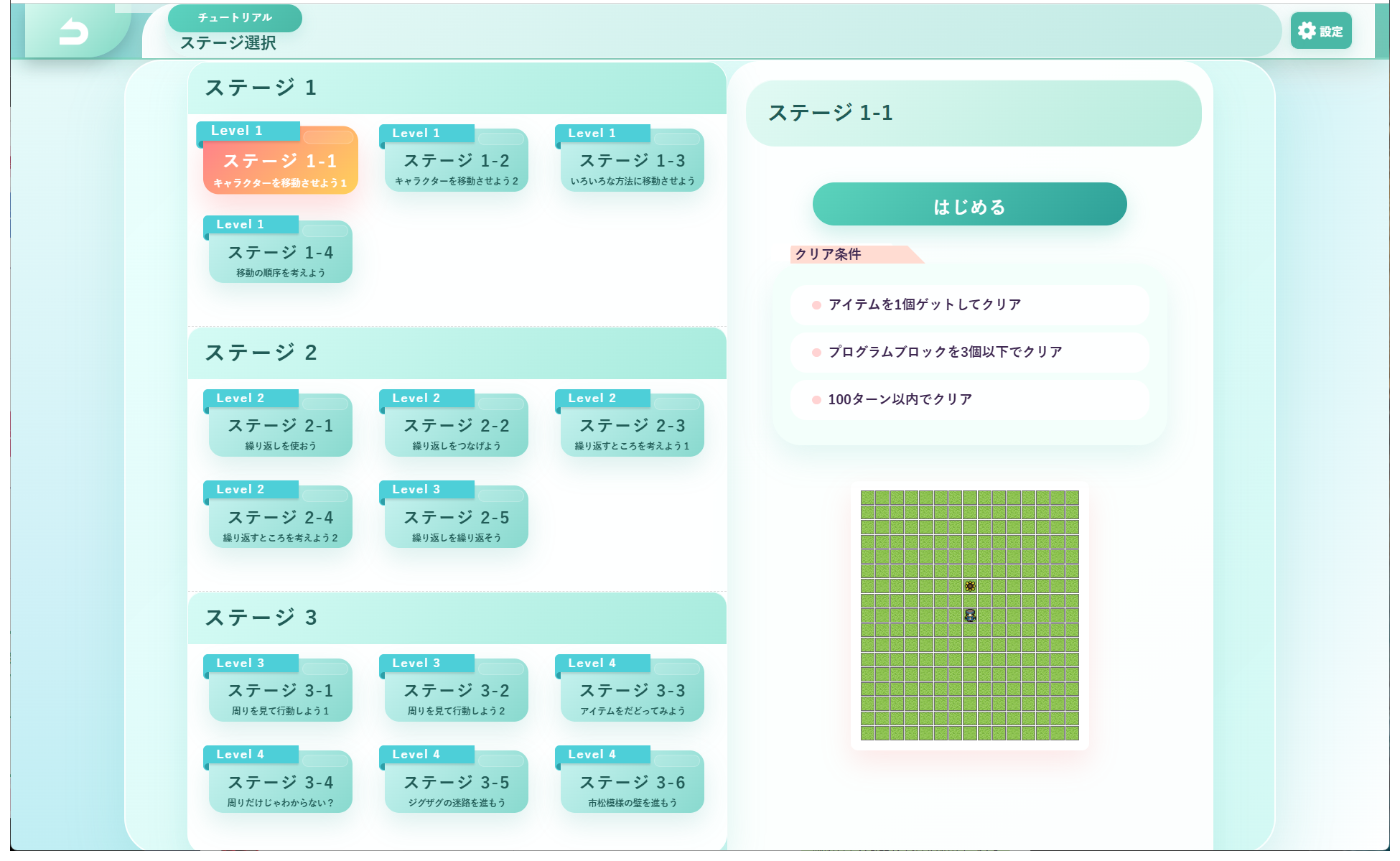Open the 設定 settings gear button

click(x=1320, y=31)
